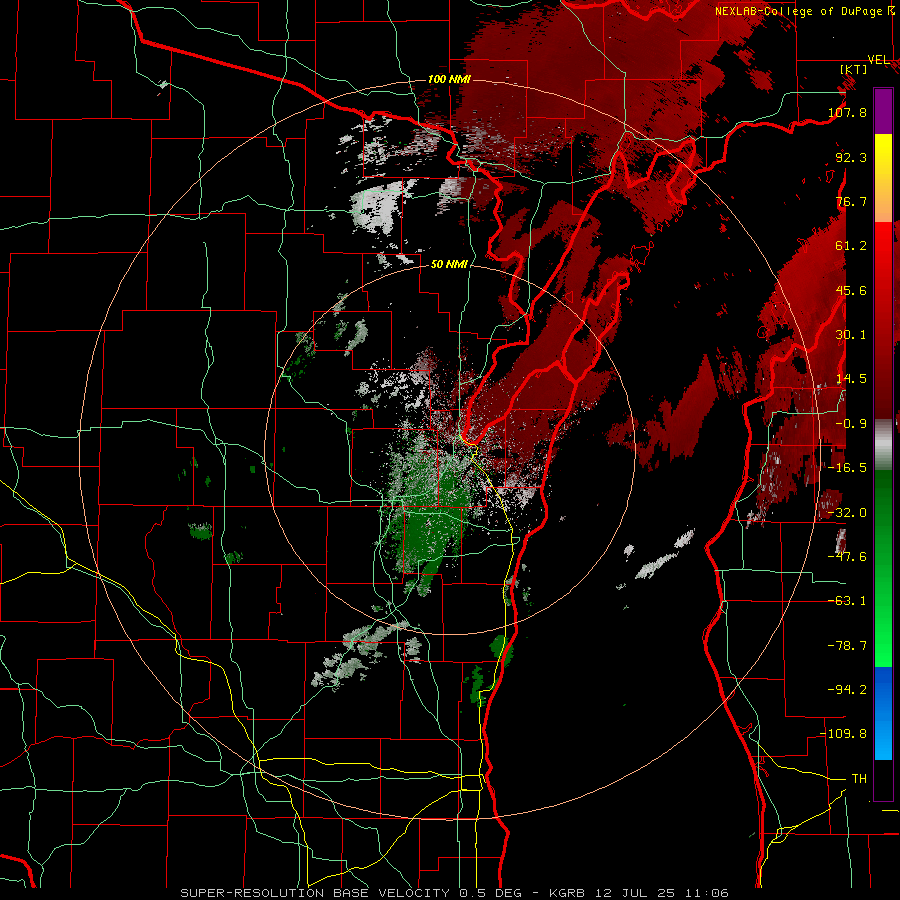Click the TH label on color scale
Viewport: 900px width, 900px height.
coord(859,779)
